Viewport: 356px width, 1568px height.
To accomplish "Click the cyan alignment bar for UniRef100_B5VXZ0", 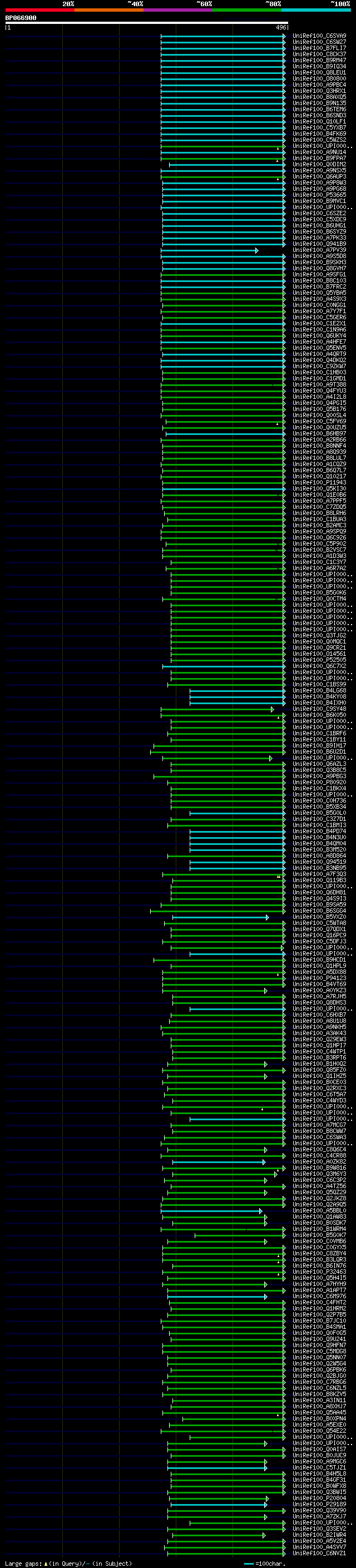I will point(220,917).
